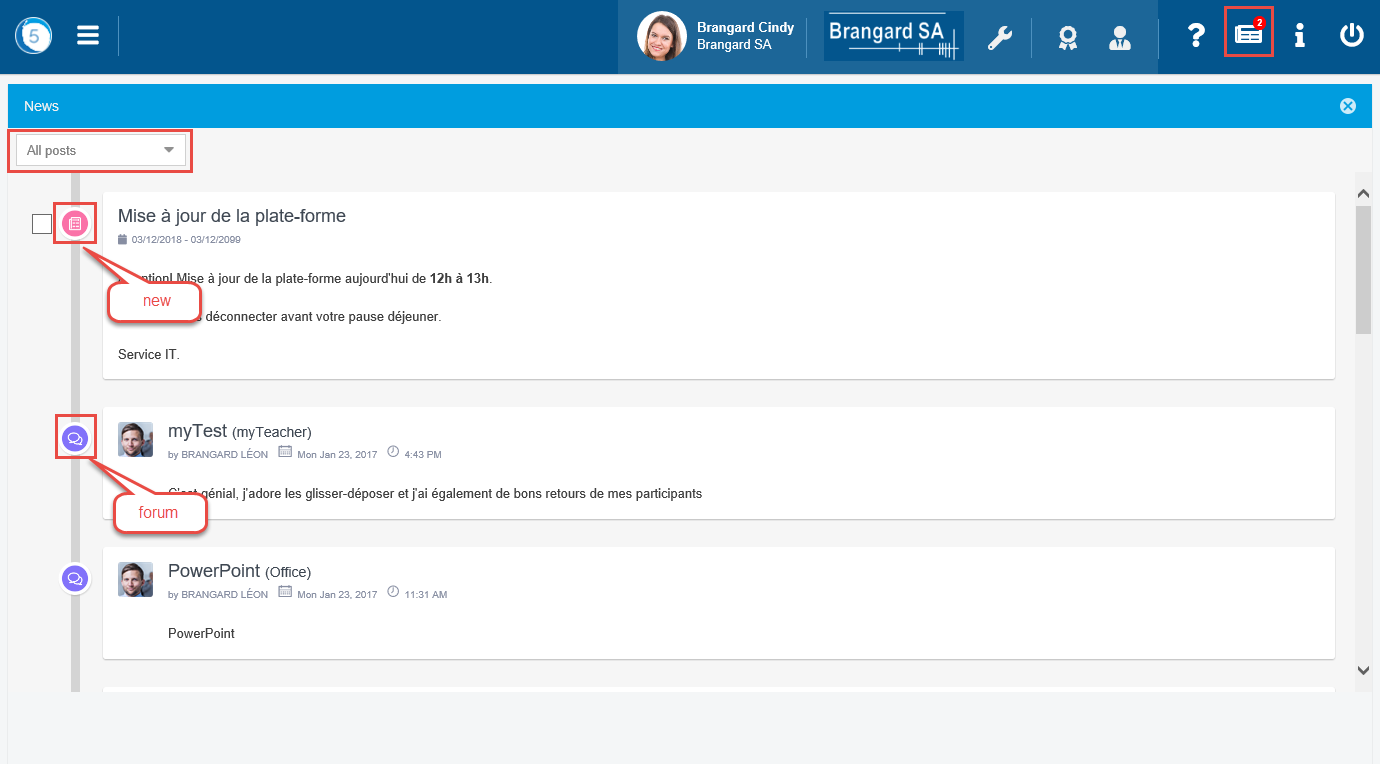Click the round logo icon in header
Viewport: 1380px width, 764px height.
(34, 36)
